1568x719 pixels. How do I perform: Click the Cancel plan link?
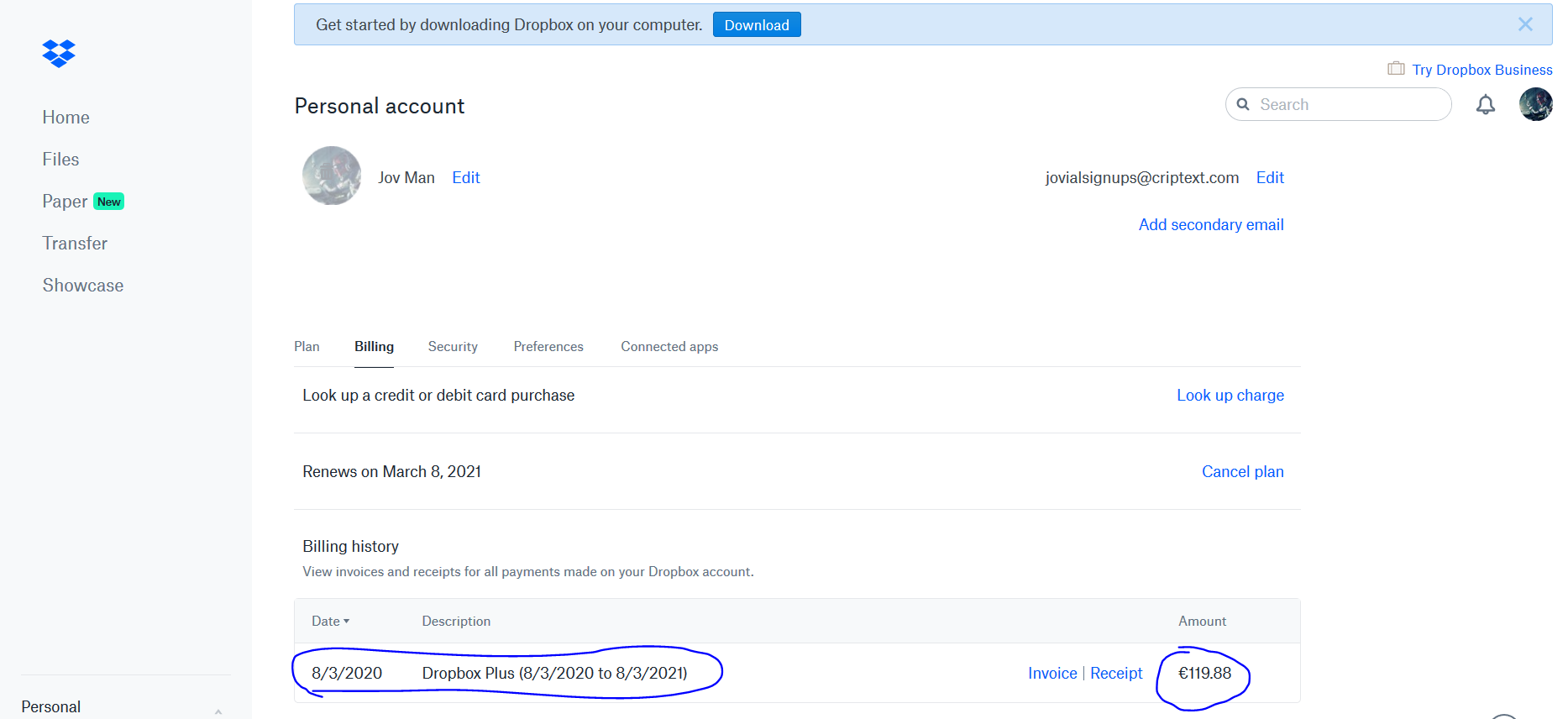coord(1242,472)
